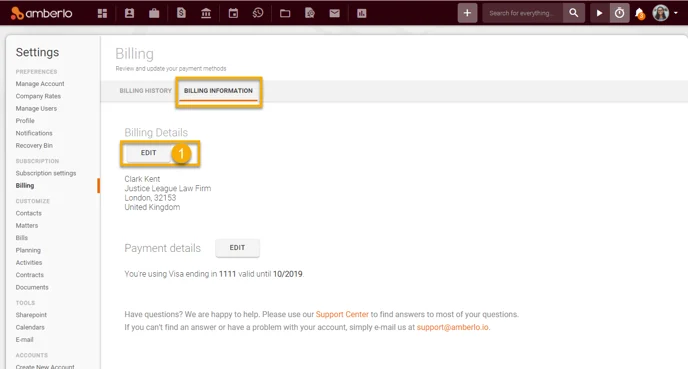Screen dimensions: 688x369
Task: Open Subscription settings
Action: click(46, 173)
